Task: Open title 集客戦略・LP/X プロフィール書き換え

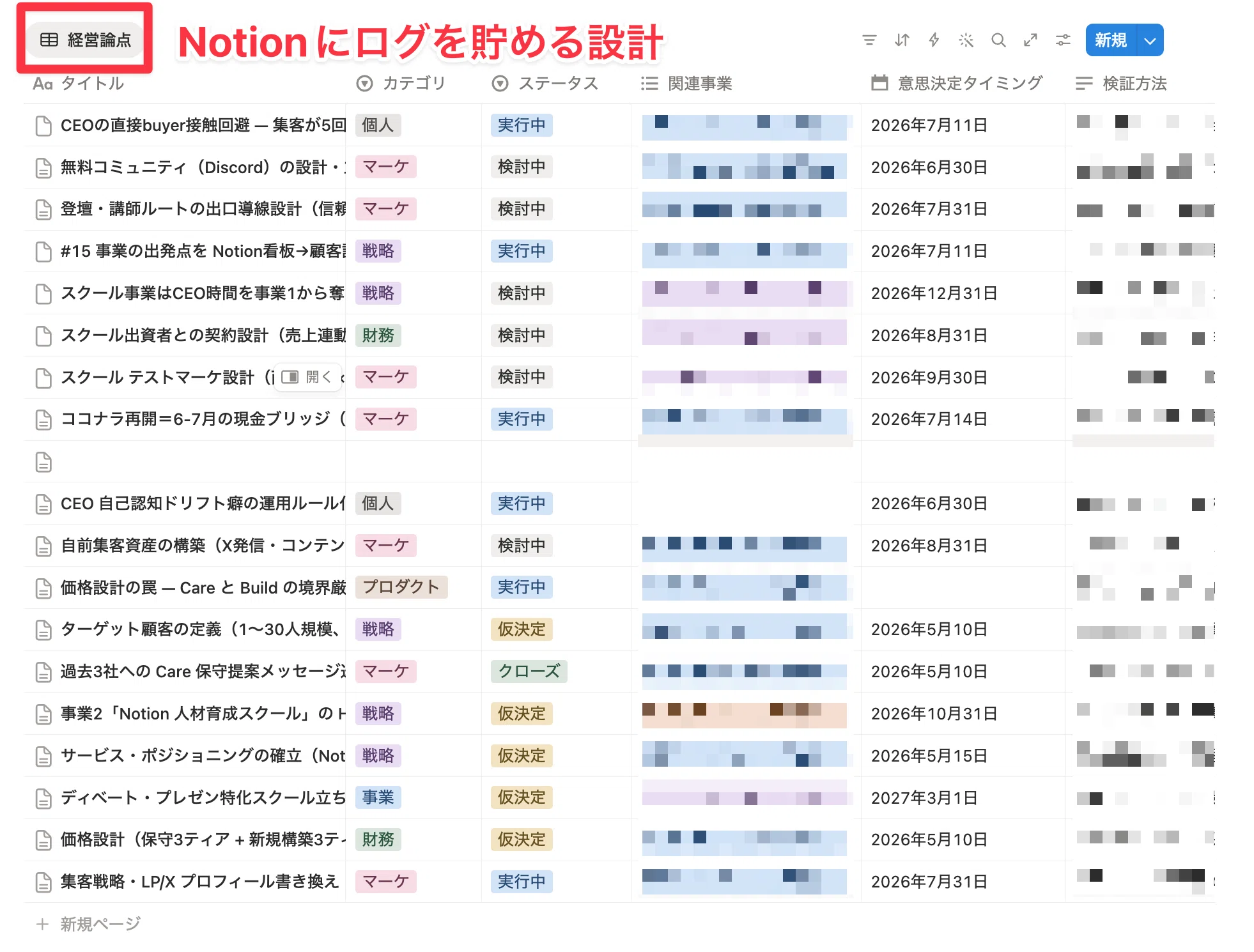Action: click(x=199, y=882)
